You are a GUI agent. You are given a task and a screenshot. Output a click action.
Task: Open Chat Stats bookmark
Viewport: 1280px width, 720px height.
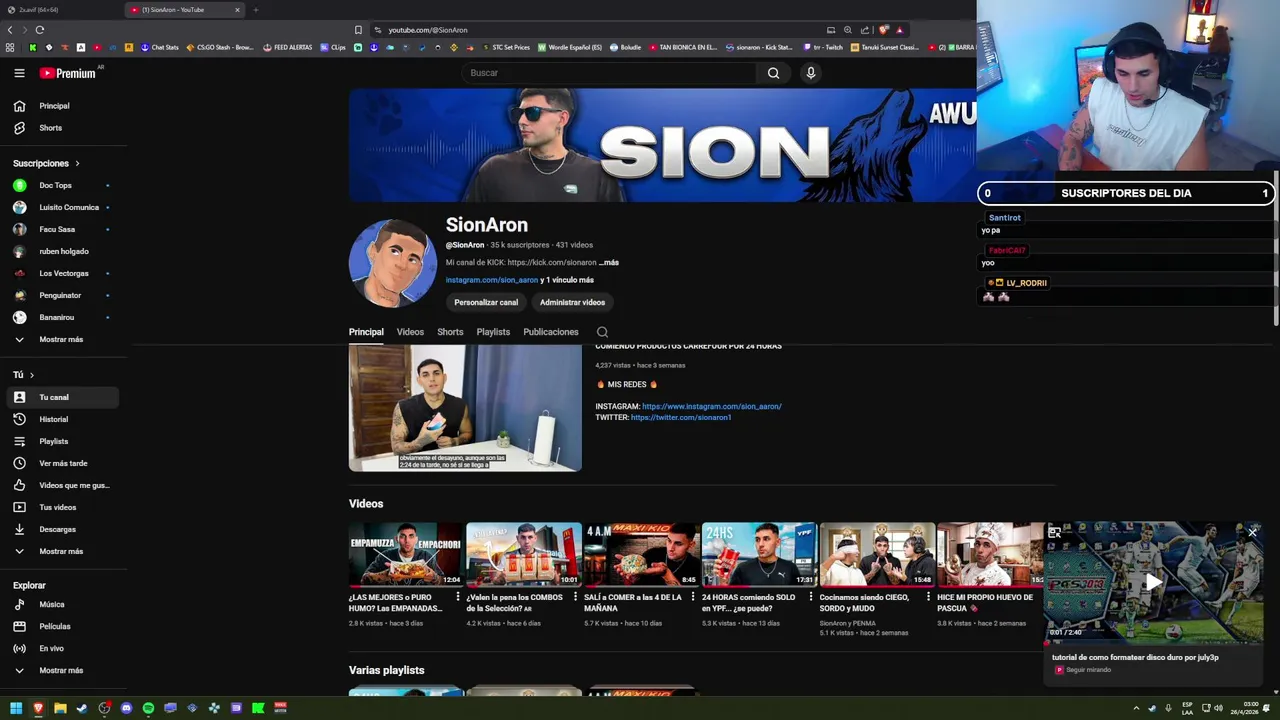160,47
